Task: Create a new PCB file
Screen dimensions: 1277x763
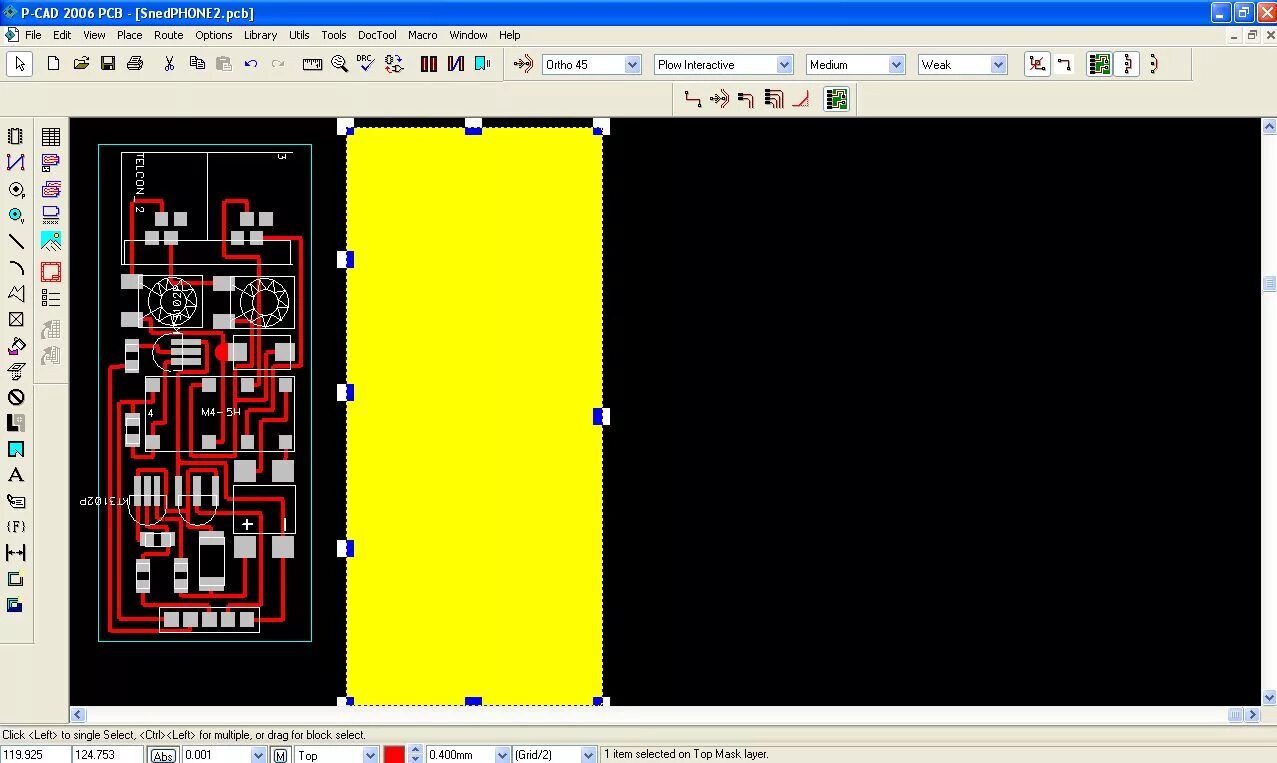Action: click(54, 64)
